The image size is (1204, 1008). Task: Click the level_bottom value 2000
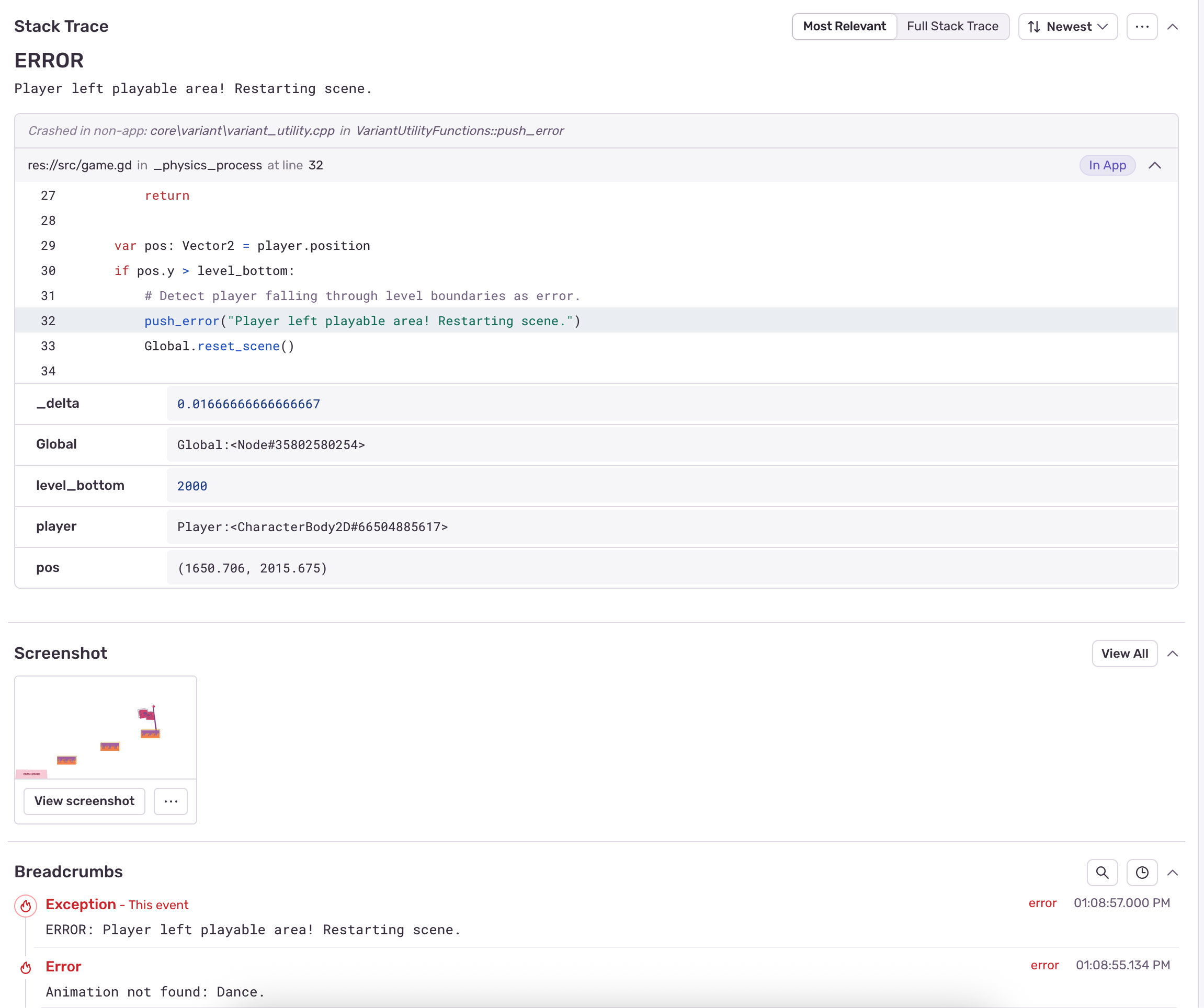click(672, 486)
